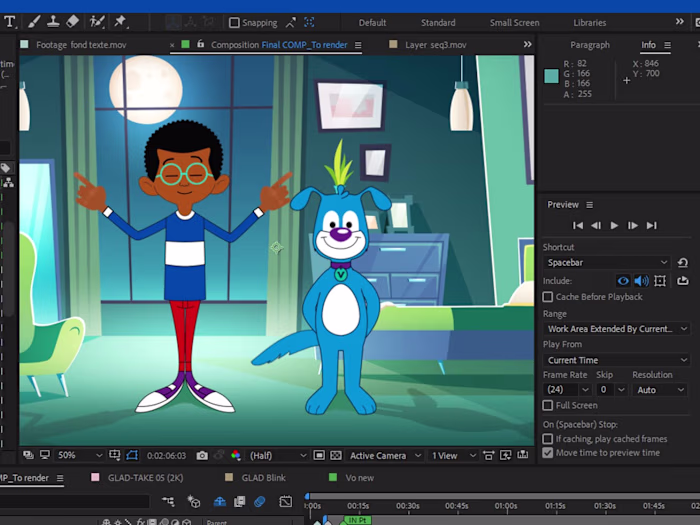Play the preview
The image size is (700, 525).
614,226
